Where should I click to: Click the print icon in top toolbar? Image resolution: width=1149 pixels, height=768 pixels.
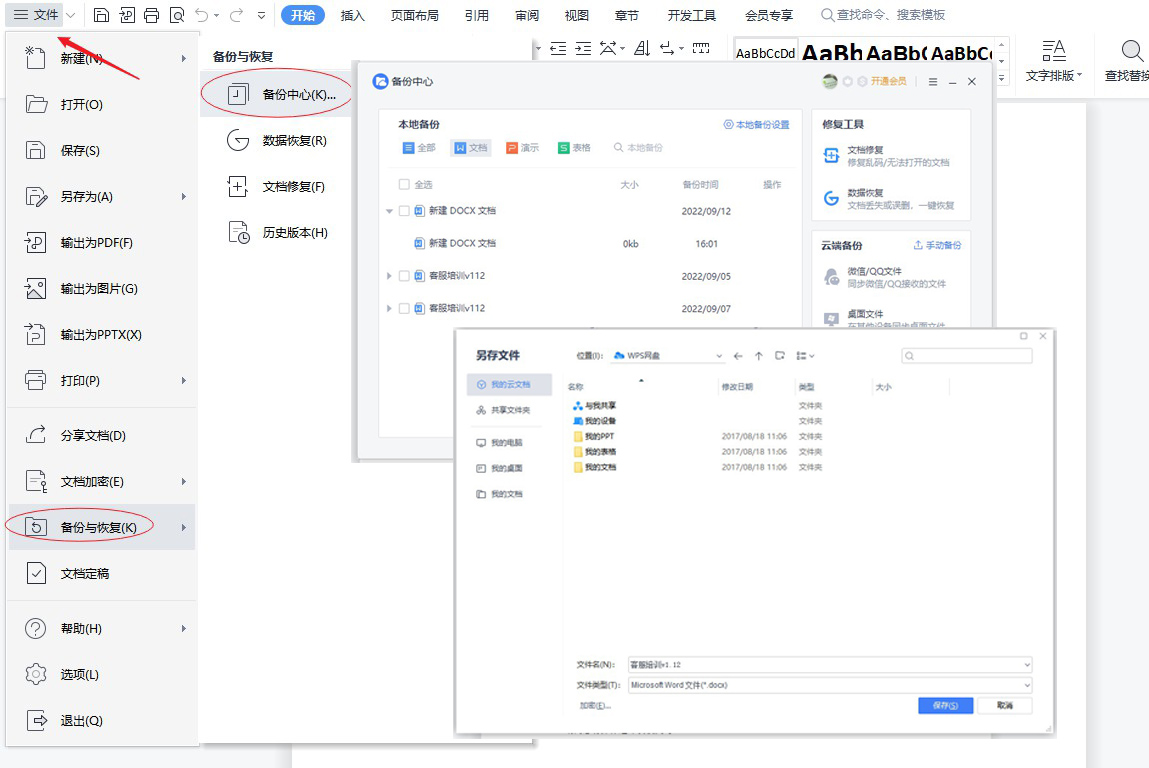click(x=152, y=15)
